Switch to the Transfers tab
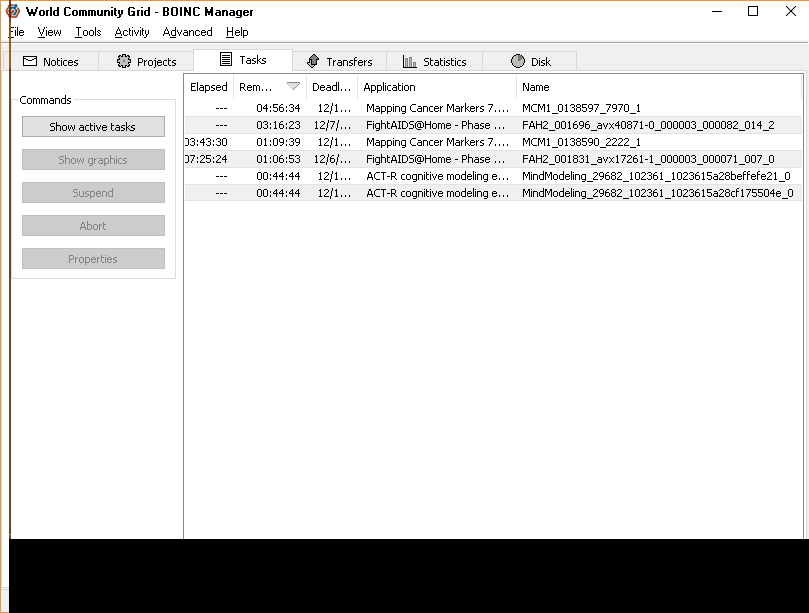The image size is (809, 613). click(x=339, y=62)
